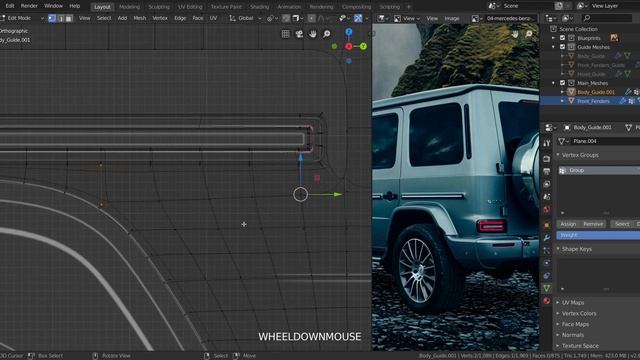The height and width of the screenshot is (360, 640).
Task: Open the pivot point dropdown
Action: (272, 18)
